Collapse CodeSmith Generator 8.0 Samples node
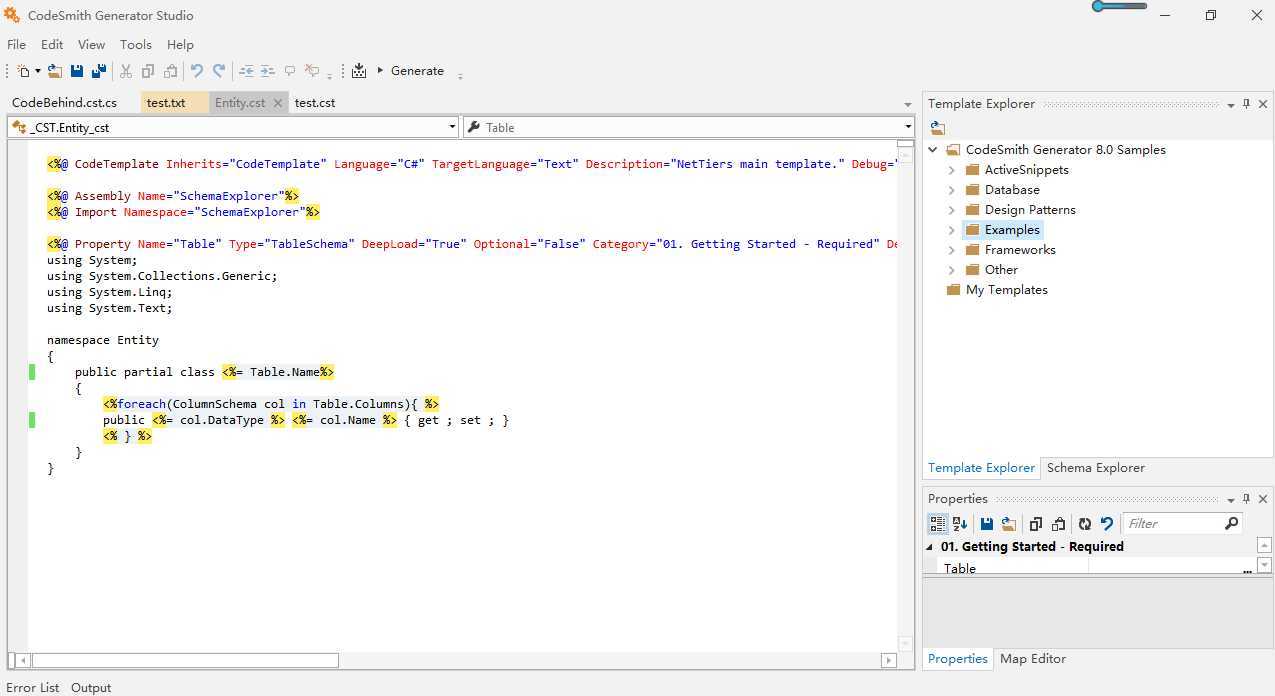Viewport: 1275px width, 696px height. [x=934, y=150]
